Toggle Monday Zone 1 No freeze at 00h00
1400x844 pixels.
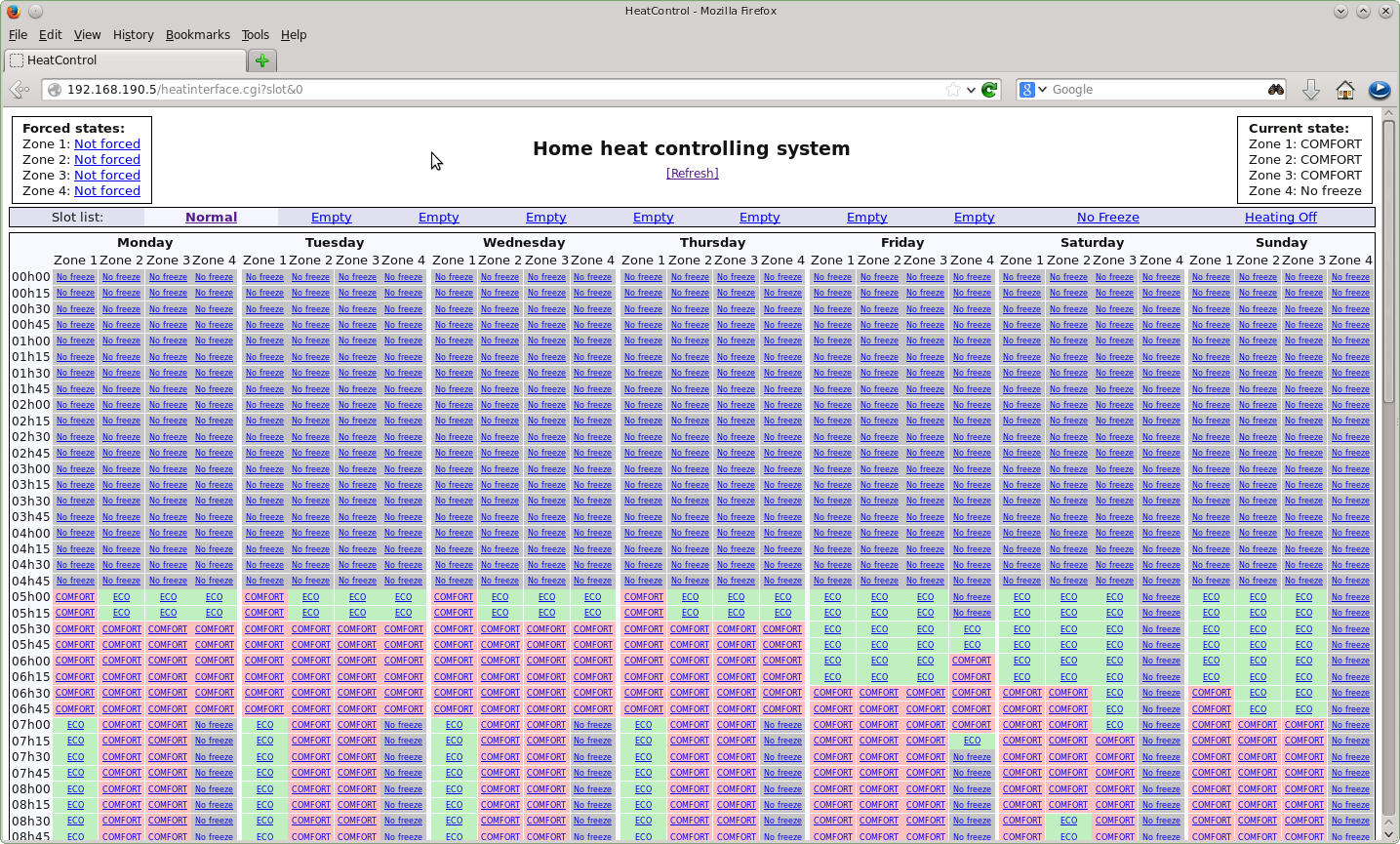coord(75,276)
